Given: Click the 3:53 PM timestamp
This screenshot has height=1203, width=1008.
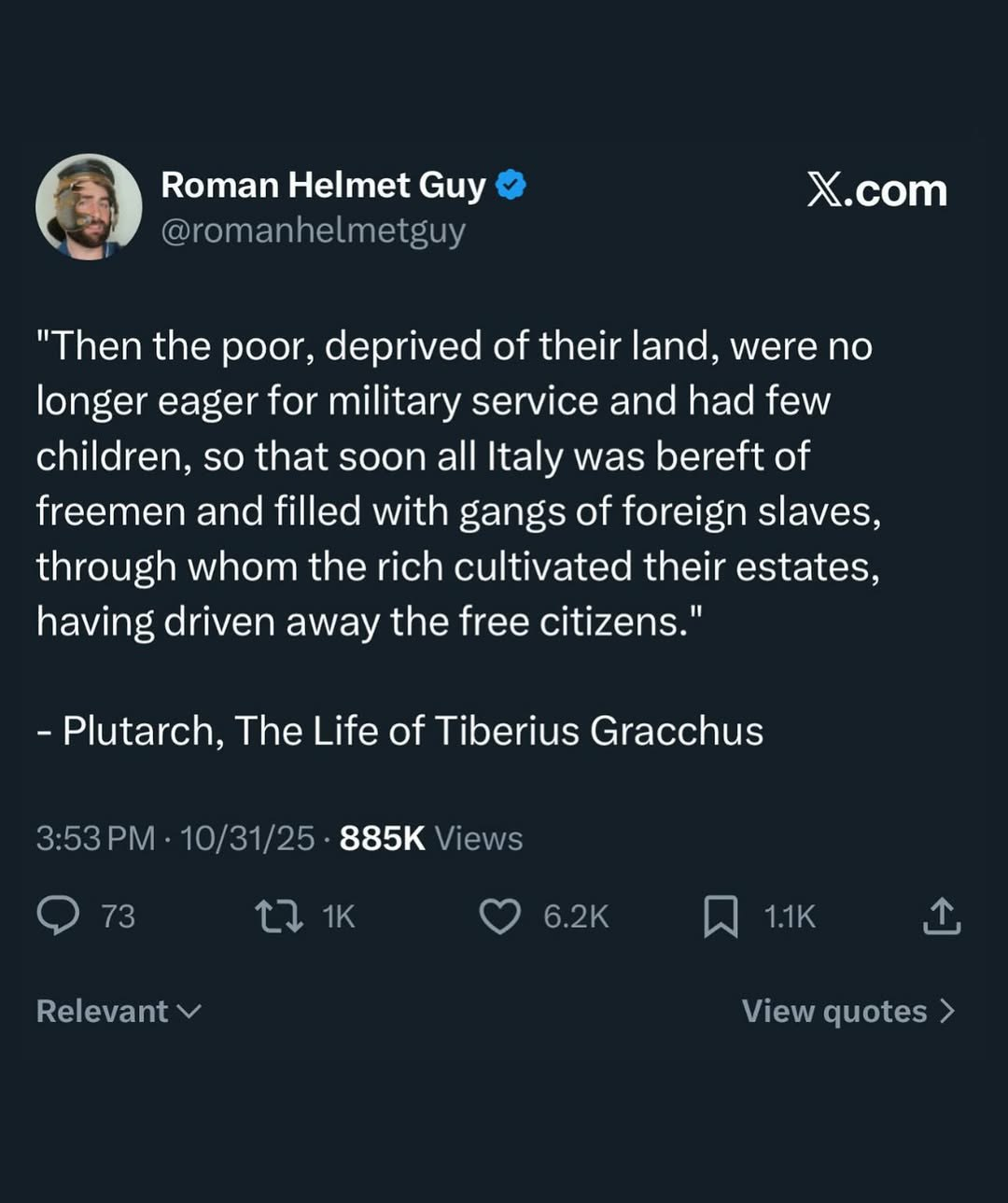Looking at the screenshot, I should coord(95,838).
